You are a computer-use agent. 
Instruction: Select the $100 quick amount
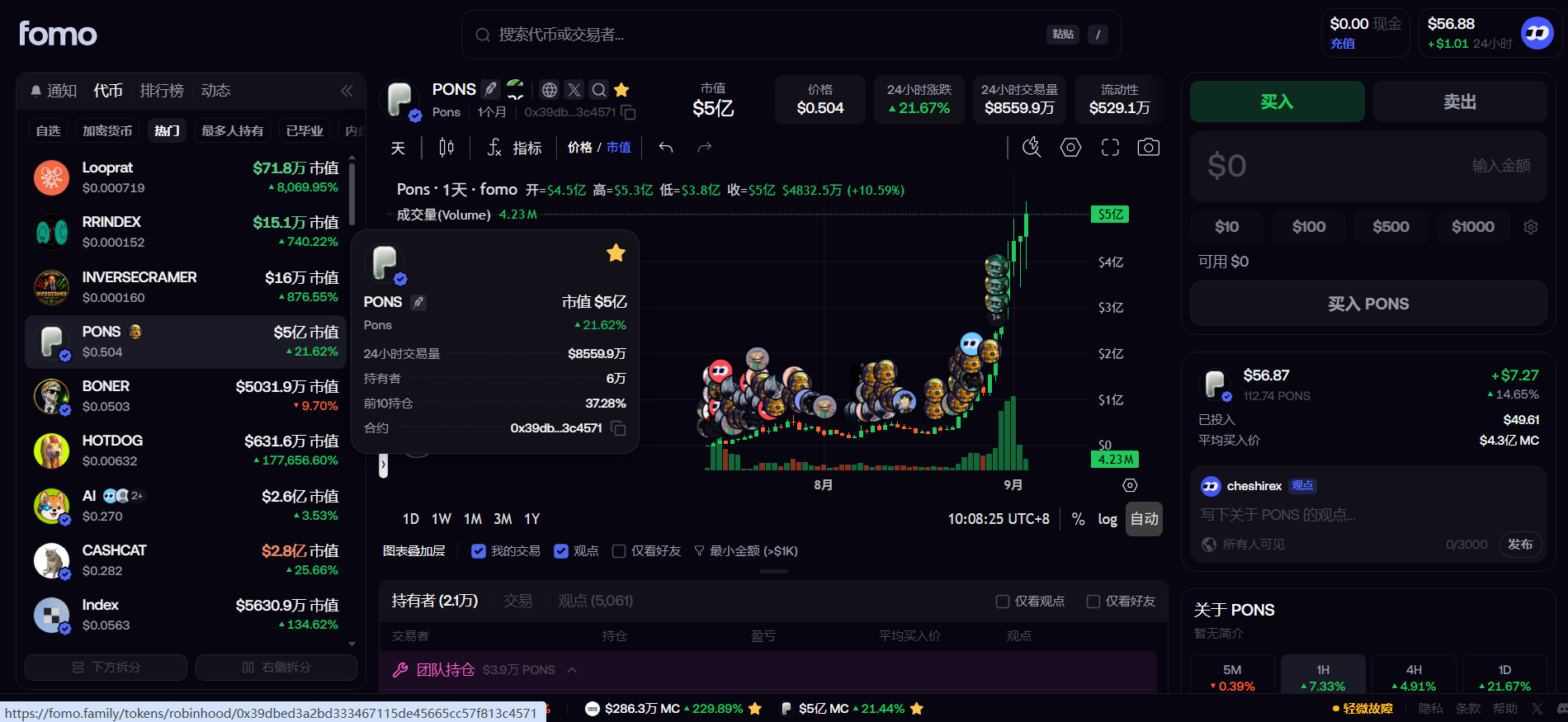(x=1309, y=227)
